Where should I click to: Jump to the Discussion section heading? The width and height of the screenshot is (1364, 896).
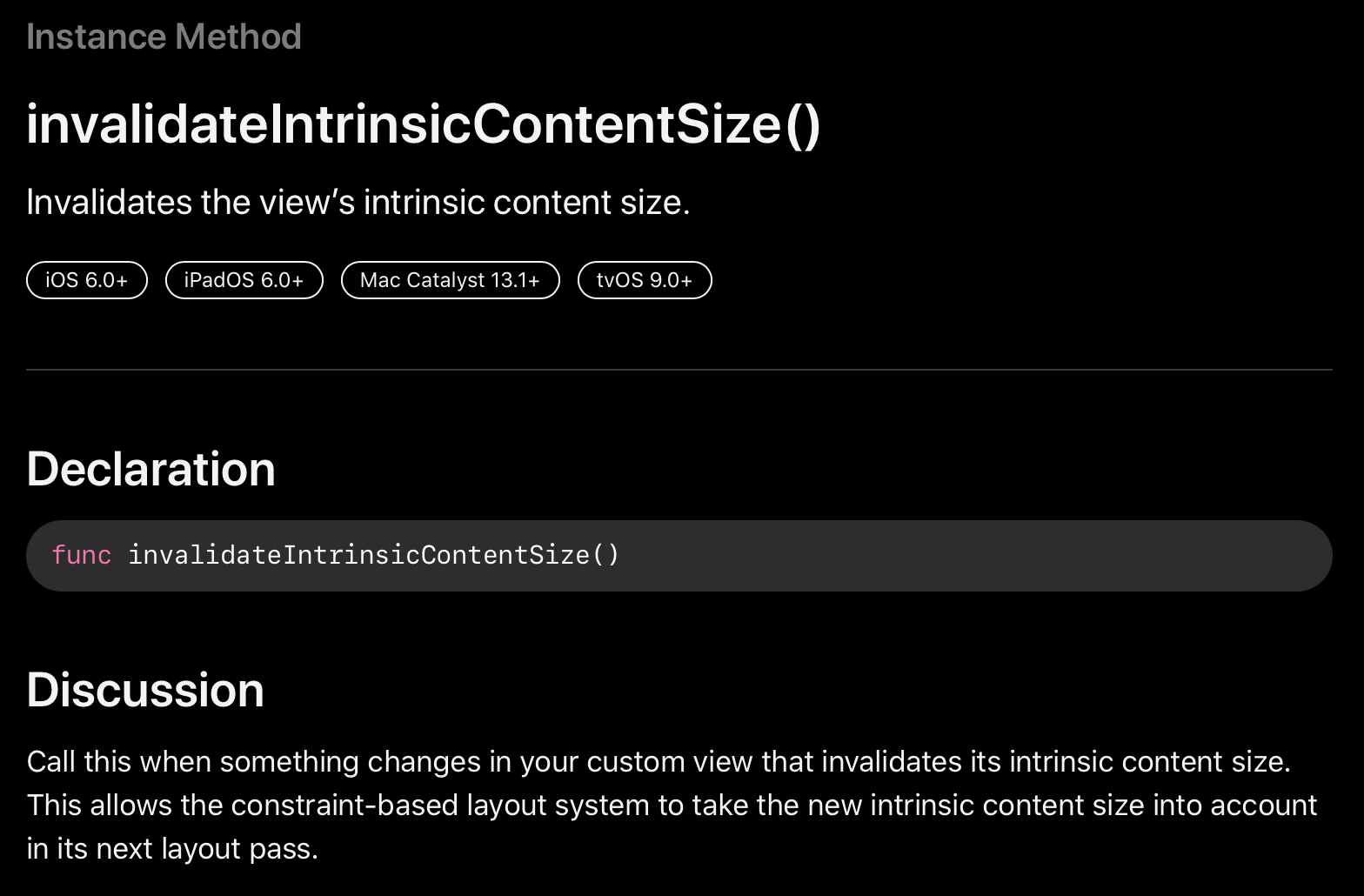[x=145, y=690]
